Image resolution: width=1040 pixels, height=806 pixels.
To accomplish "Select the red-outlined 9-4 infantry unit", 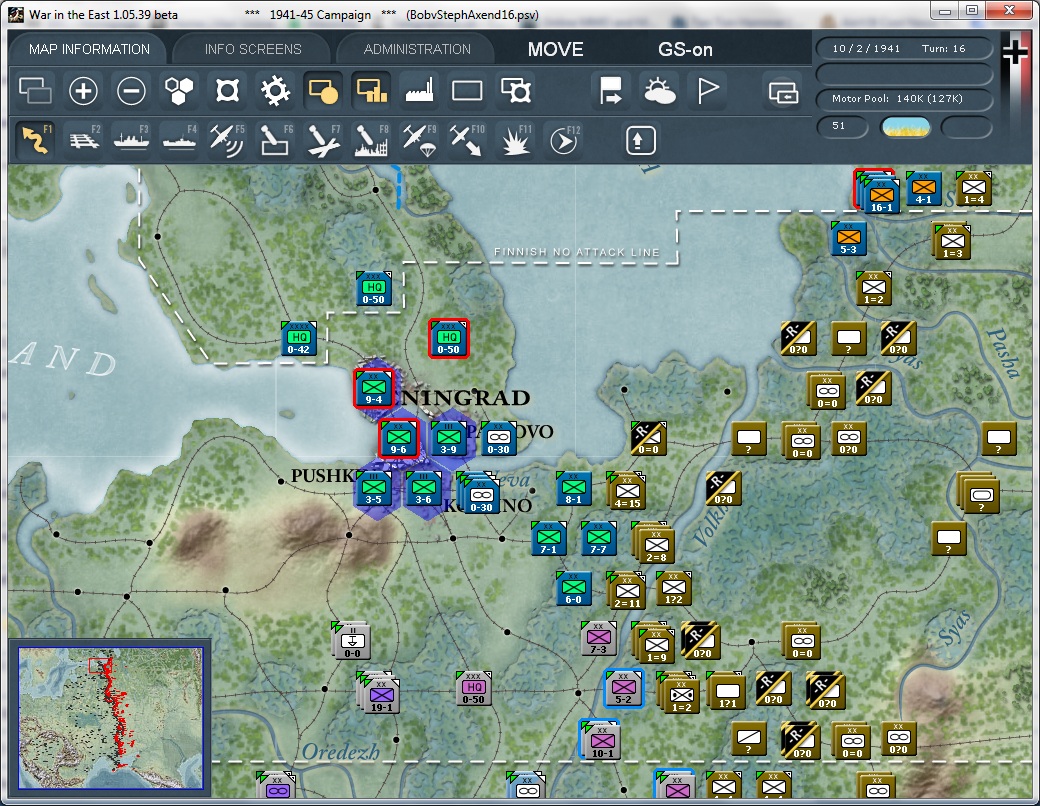I will [373, 389].
